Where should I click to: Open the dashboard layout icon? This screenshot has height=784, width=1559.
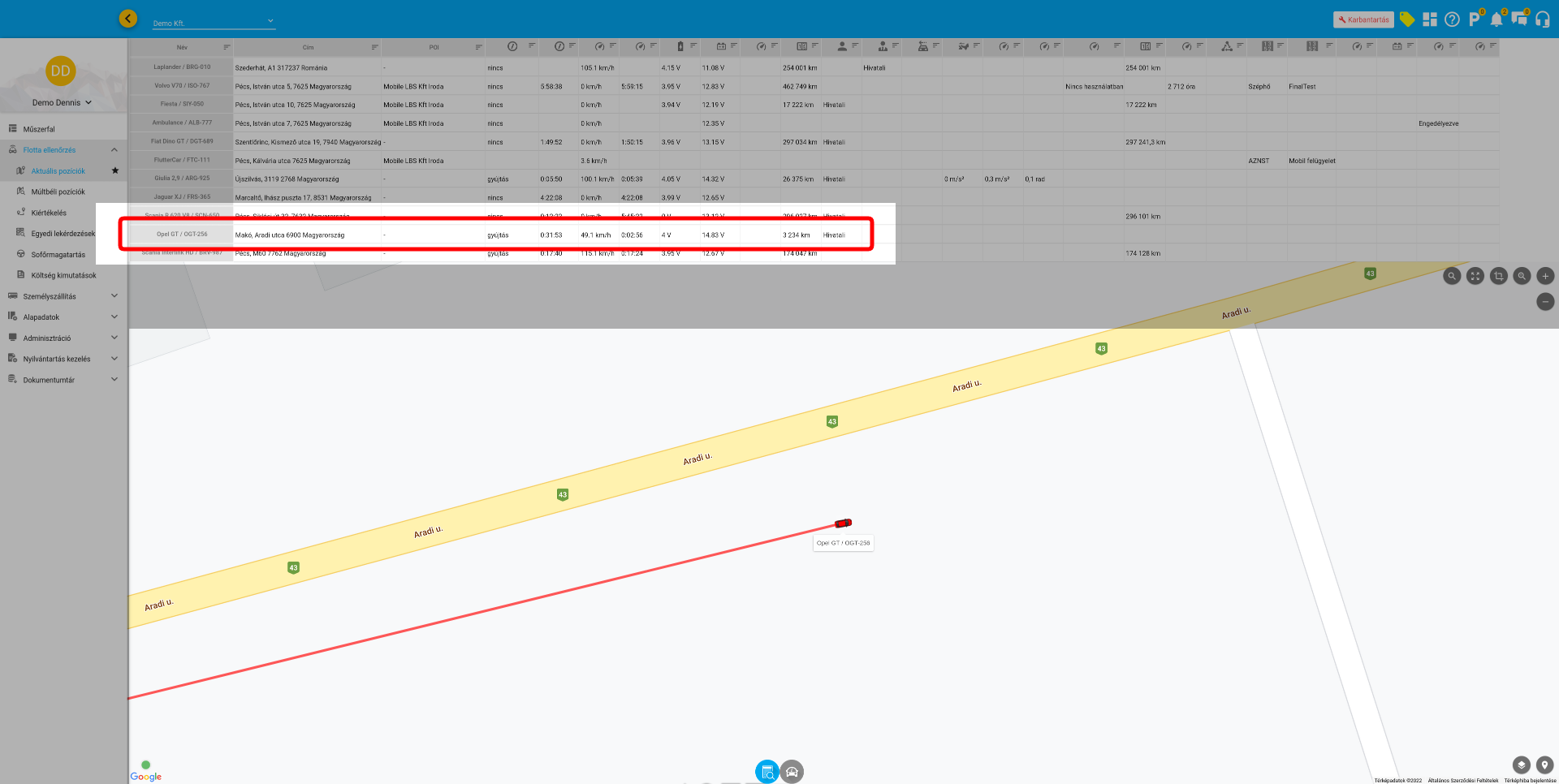click(x=1430, y=19)
